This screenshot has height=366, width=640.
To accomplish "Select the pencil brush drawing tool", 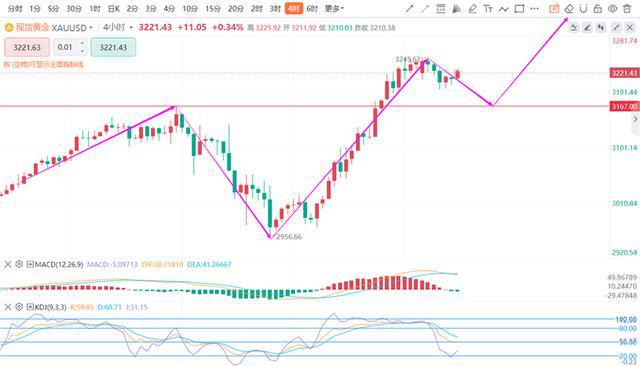I will point(472,9).
